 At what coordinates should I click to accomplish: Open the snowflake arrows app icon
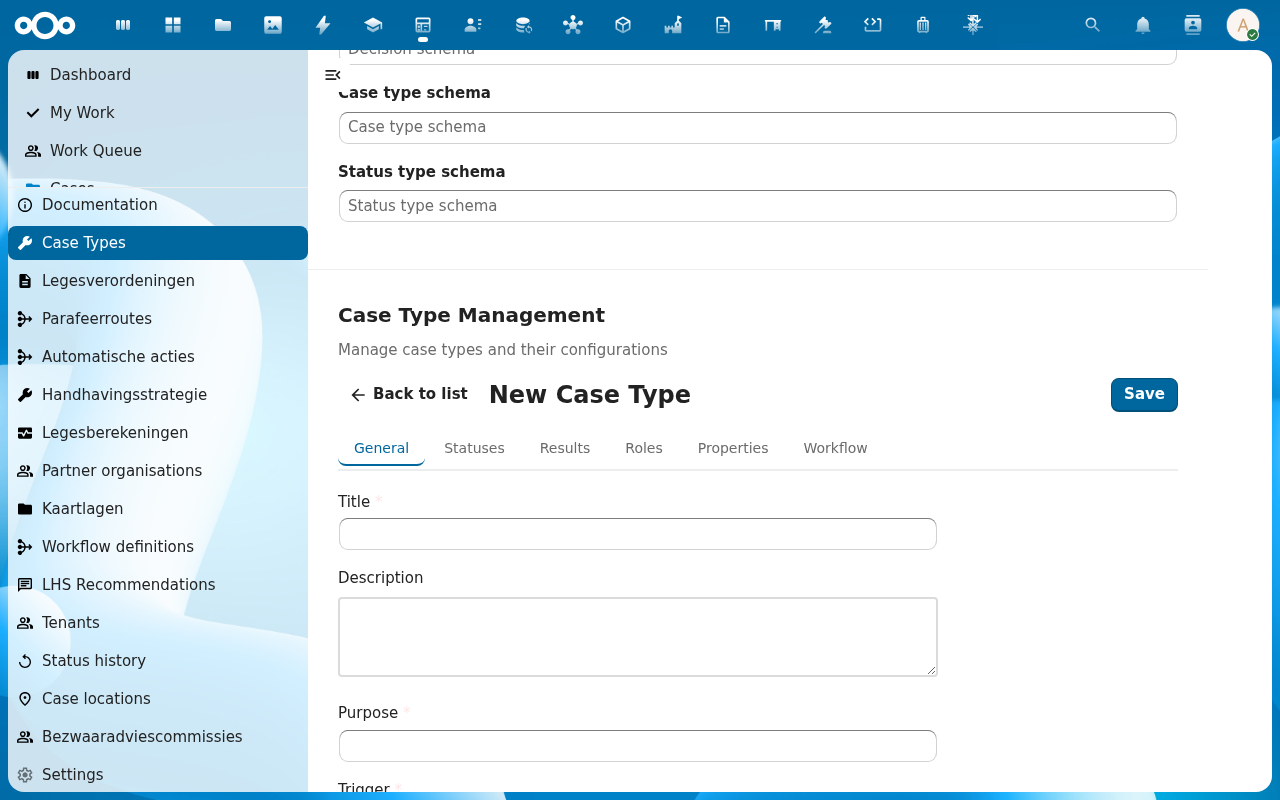[973, 25]
